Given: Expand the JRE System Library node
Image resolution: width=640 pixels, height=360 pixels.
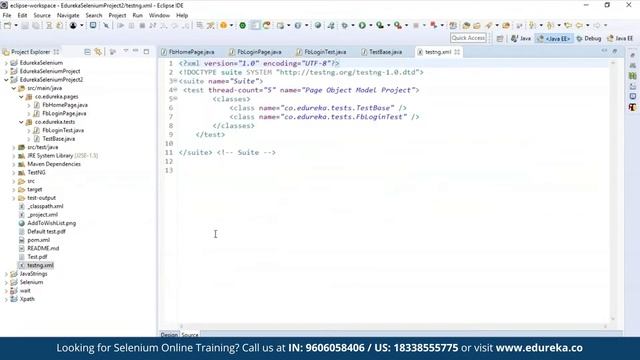Looking at the screenshot, I should (14, 156).
